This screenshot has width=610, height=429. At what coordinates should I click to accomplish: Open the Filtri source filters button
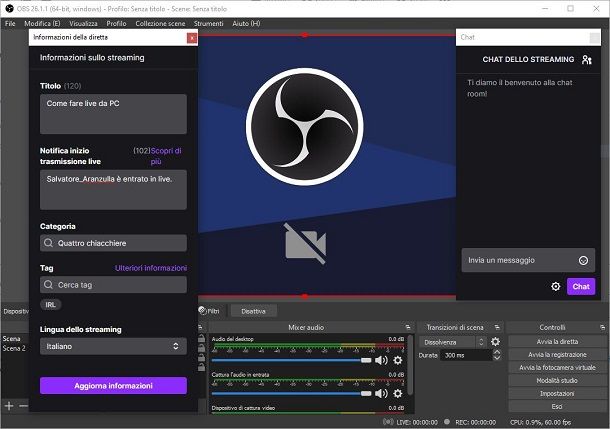(x=209, y=311)
